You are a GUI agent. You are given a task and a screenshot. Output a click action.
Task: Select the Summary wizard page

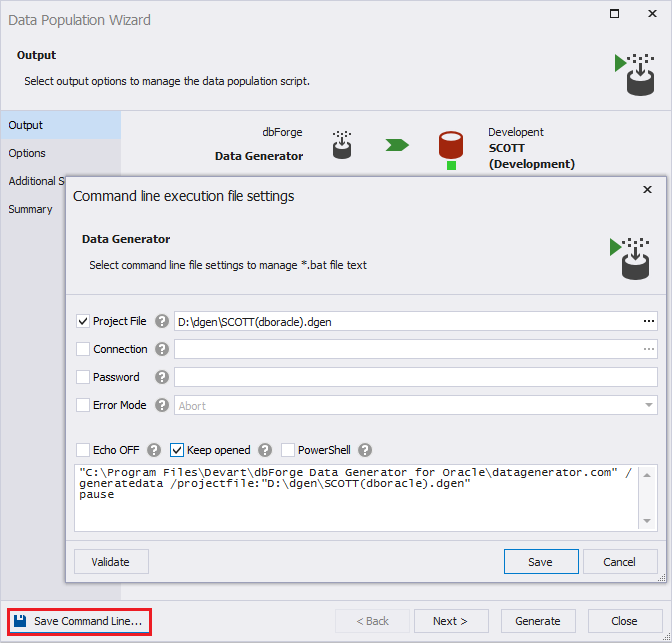click(x=33, y=209)
